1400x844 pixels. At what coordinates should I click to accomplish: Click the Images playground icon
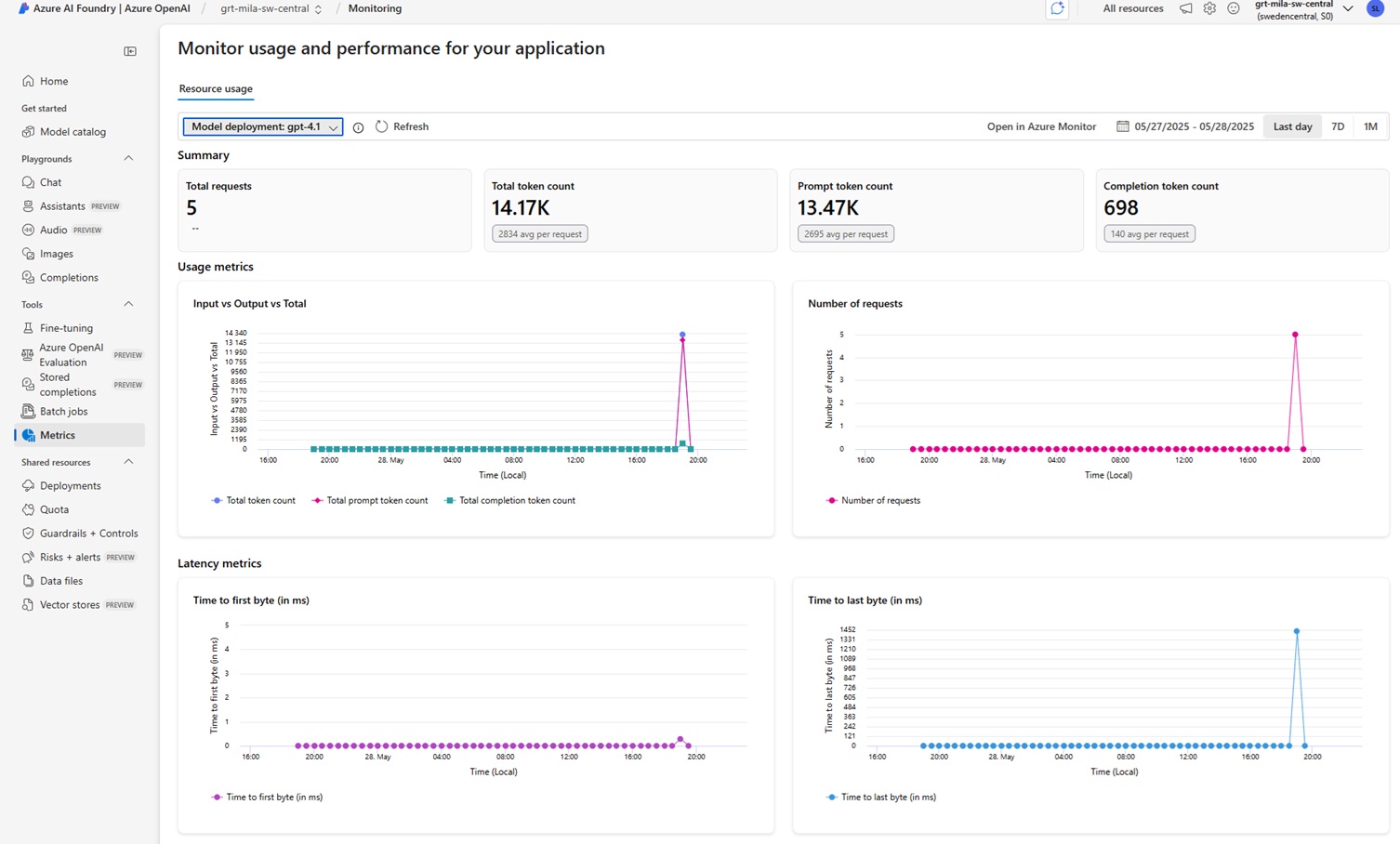28,254
